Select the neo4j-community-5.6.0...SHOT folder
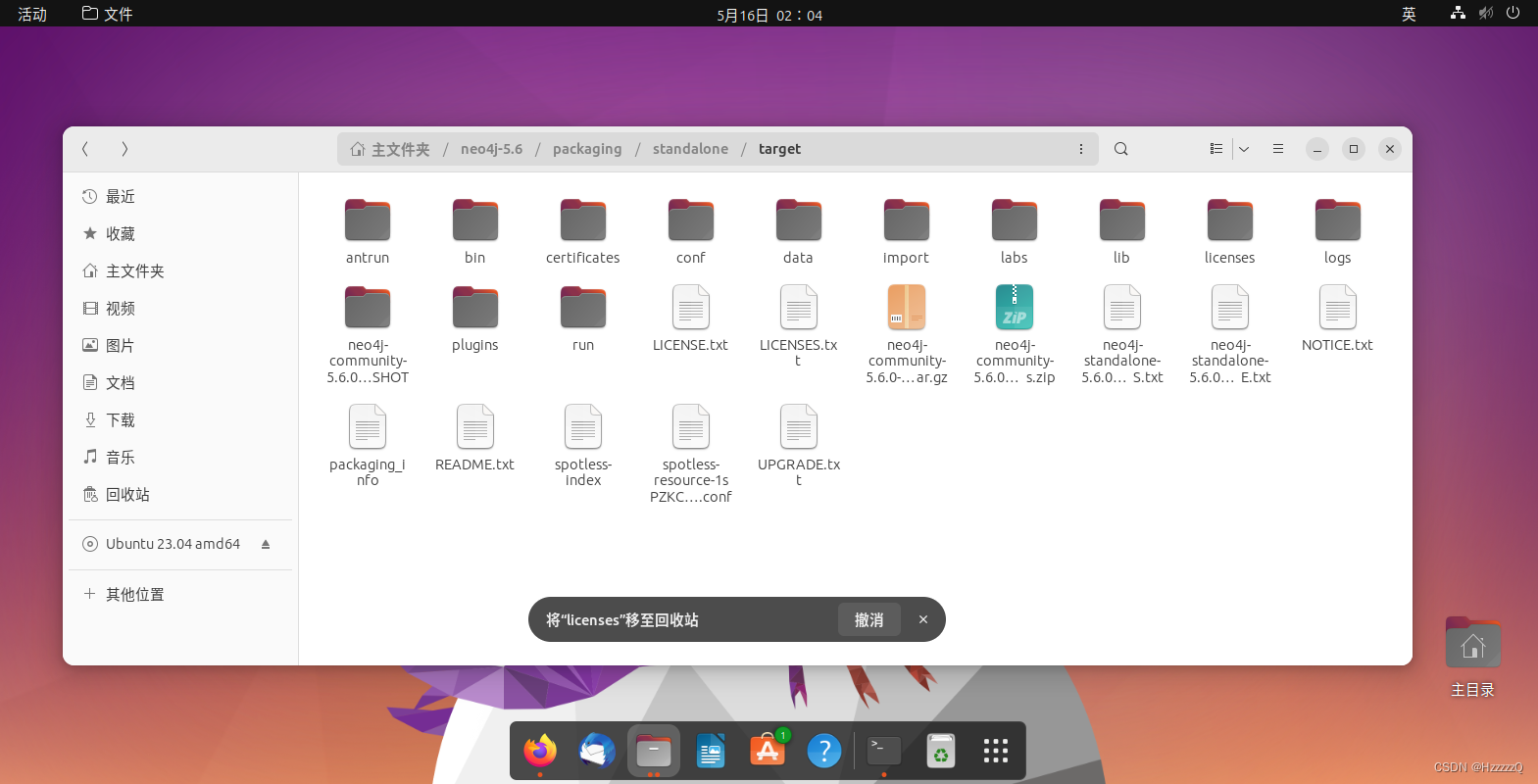The image size is (1538, 784). 368,334
